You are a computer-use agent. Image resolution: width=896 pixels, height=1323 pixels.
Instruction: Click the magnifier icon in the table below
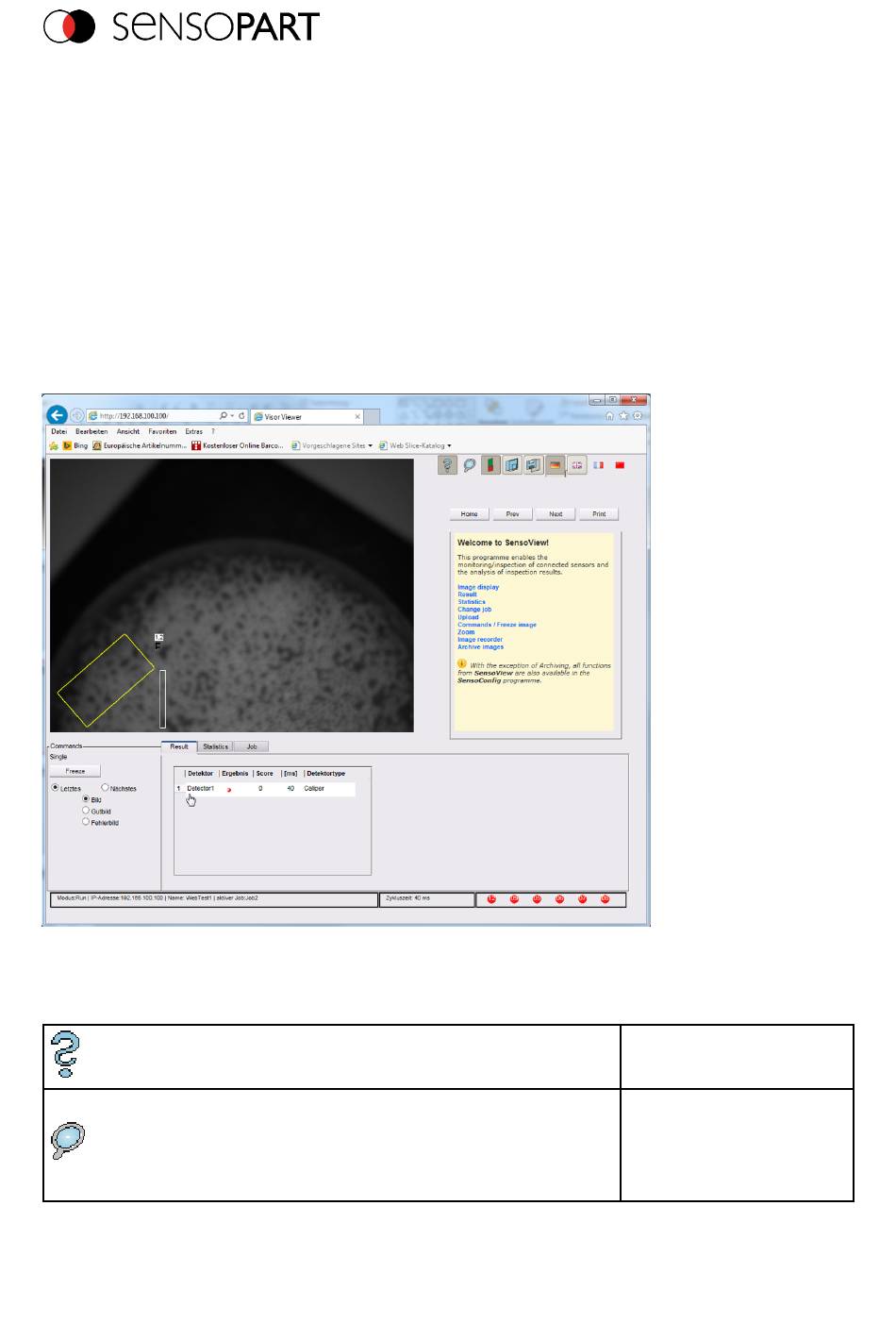68,1142
